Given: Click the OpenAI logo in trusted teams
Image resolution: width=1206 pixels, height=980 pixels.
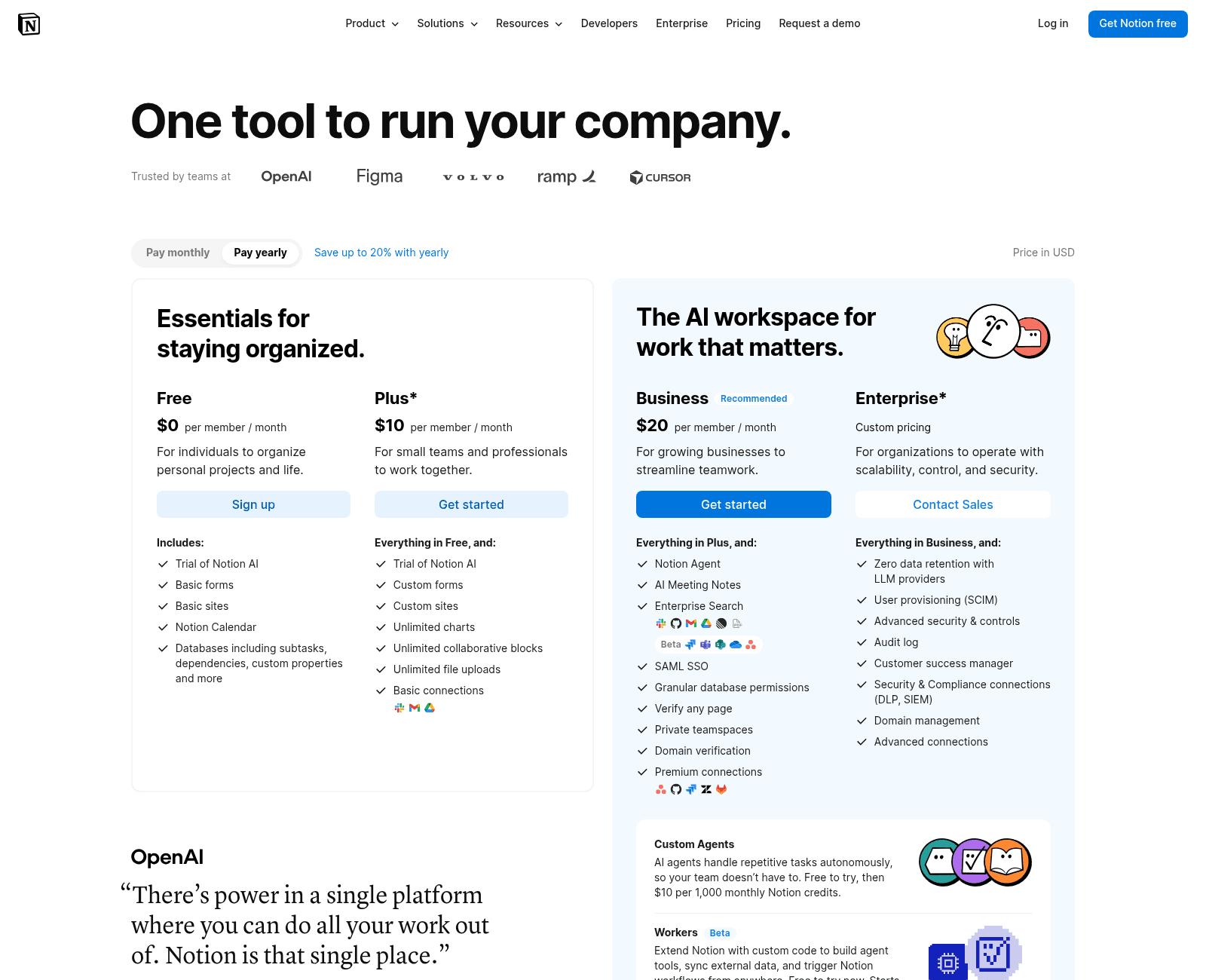Looking at the screenshot, I should pos(286,176).
